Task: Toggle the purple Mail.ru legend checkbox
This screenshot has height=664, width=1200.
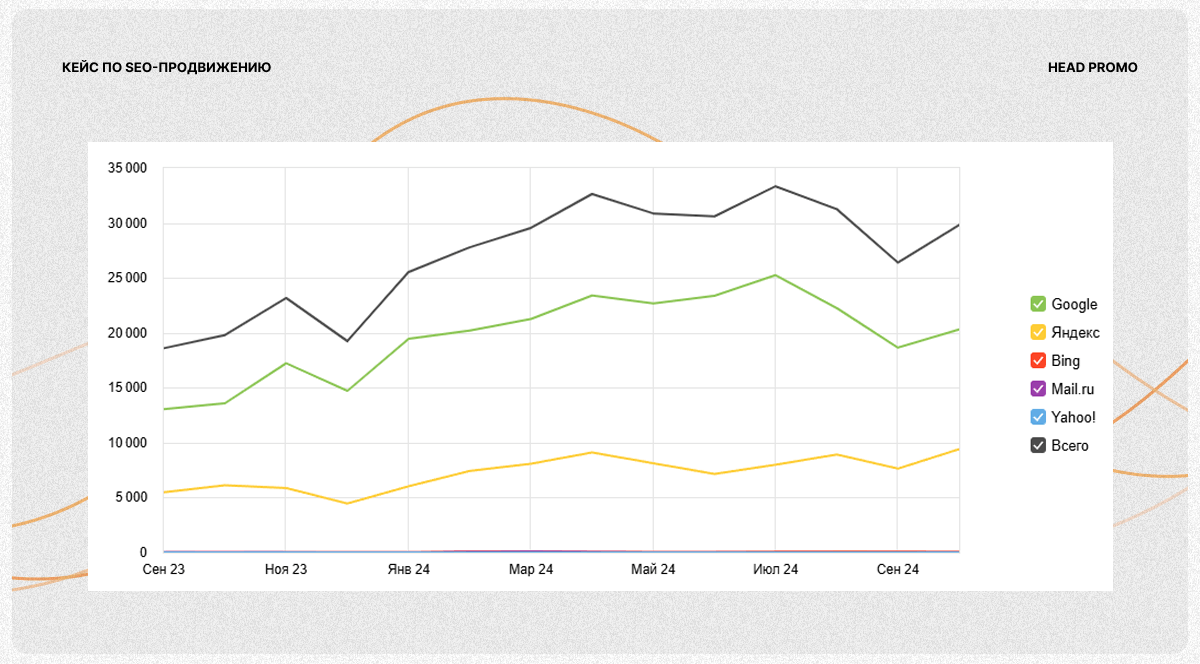Action: click(1038, 389)
